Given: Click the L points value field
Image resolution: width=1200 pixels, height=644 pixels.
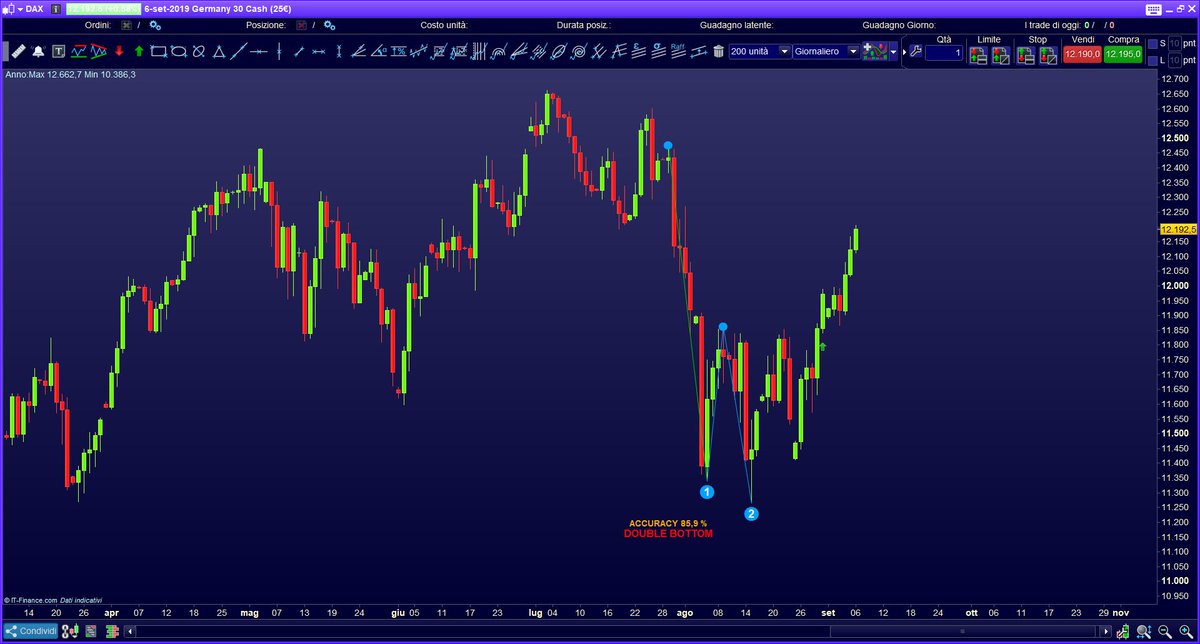Looking at the screenshot, I should (x=1175, y=61).
